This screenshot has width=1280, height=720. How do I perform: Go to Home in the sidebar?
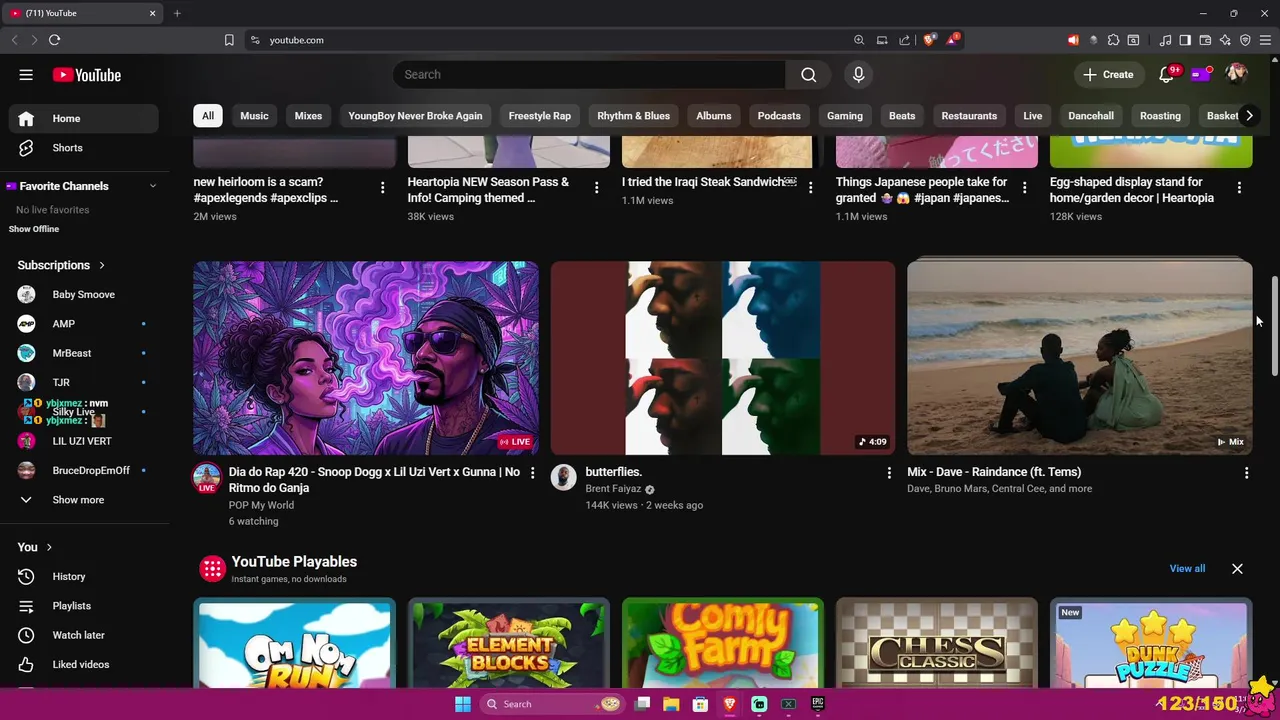coord(84,118)
